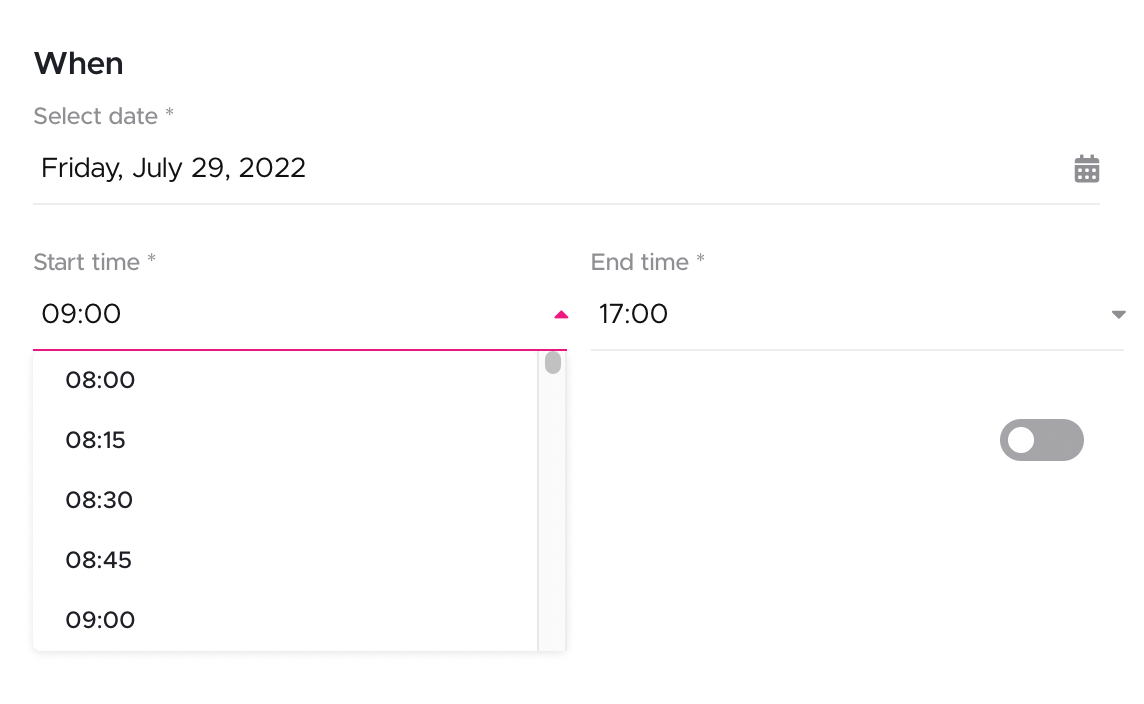Click the asterisk beside End time

[x=701, y=260]
